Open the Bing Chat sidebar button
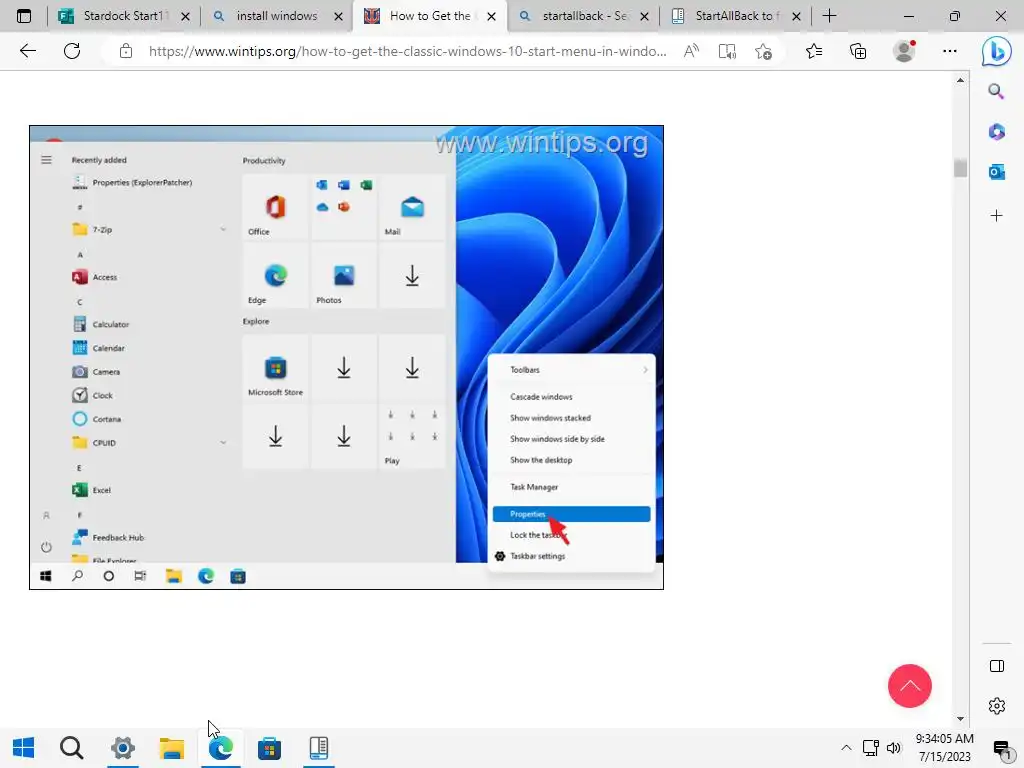1024x768 pixels. click(x=997, y=52)
